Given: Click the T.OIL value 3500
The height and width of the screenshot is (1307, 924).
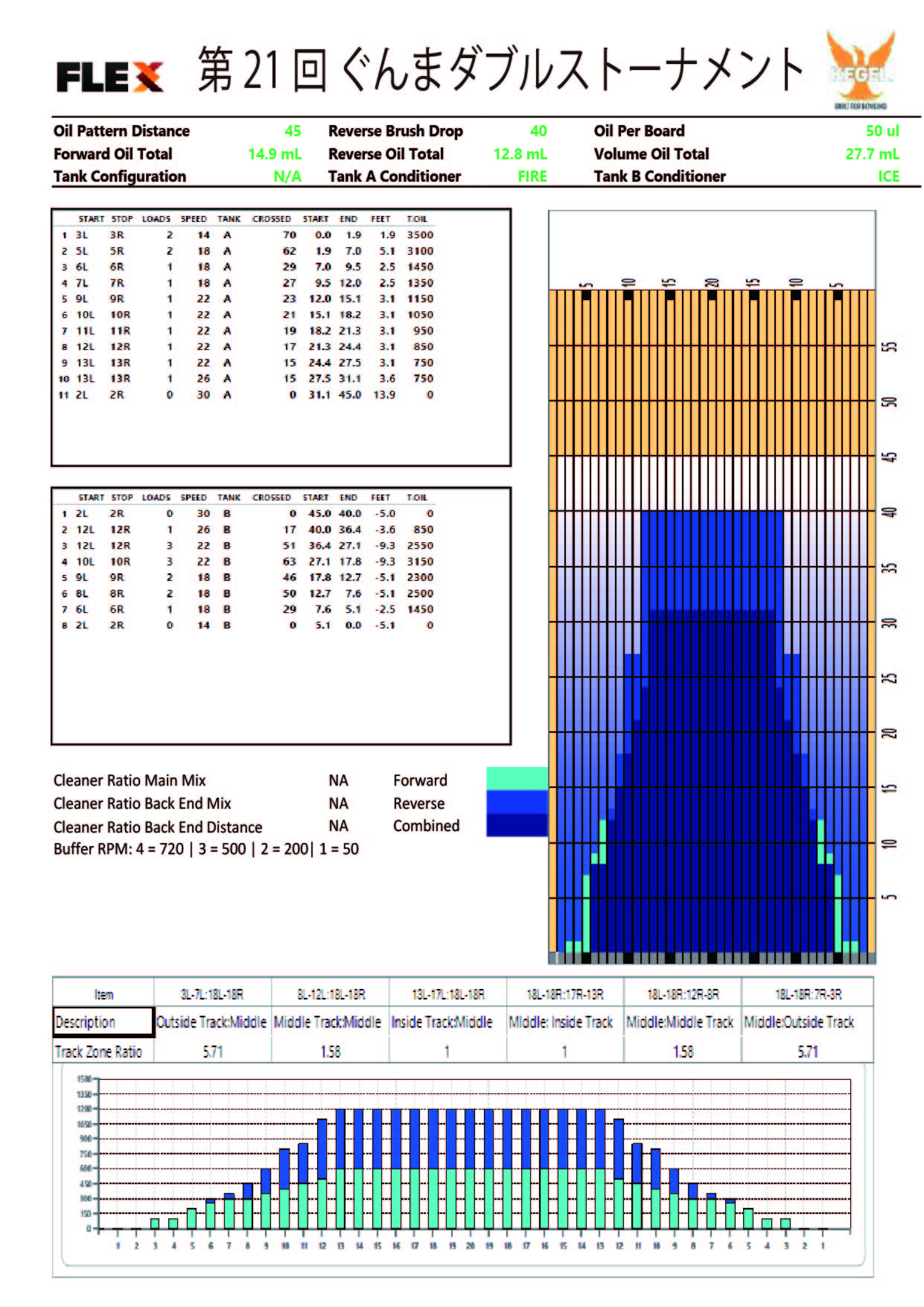Looking at the screenshot, I should coord(420,235).
